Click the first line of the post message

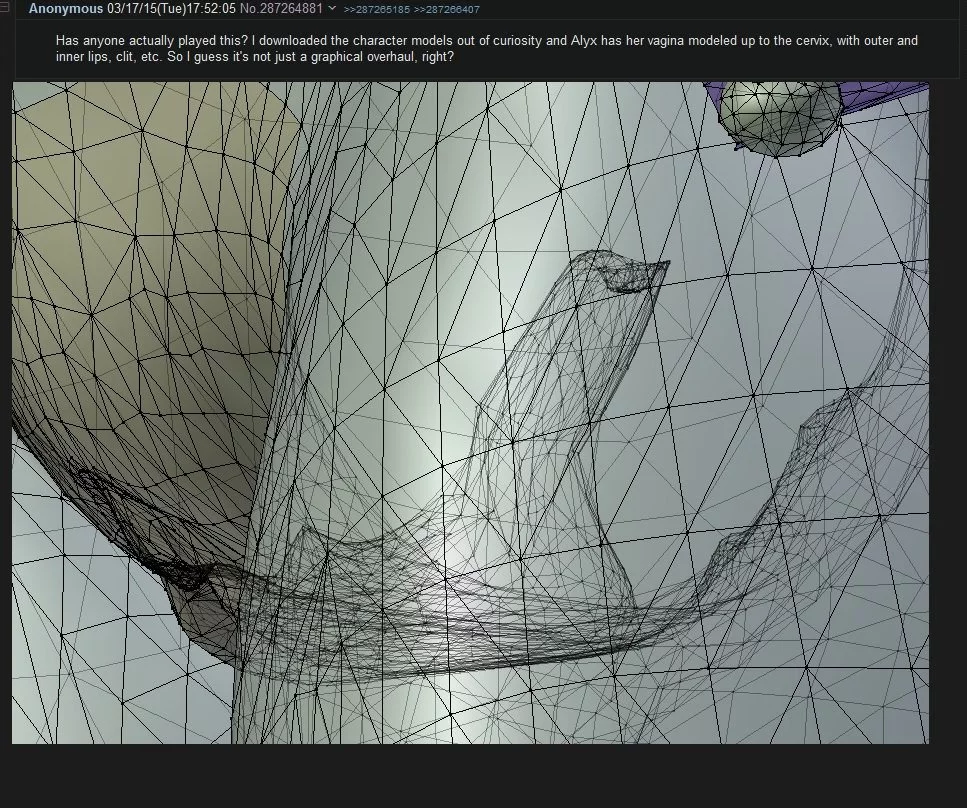tap(487, 41)
